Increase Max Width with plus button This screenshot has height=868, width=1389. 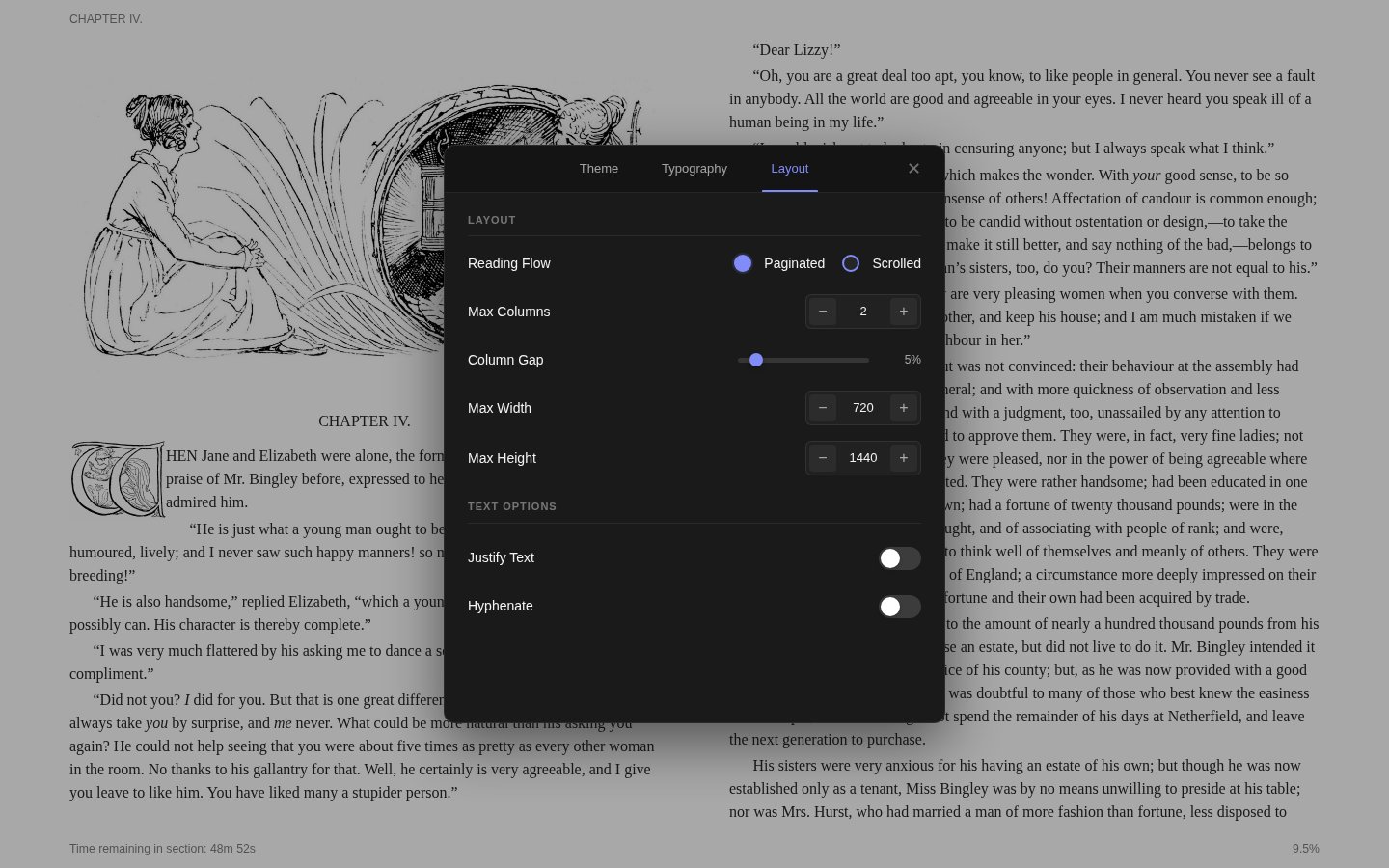click(904, 408)
